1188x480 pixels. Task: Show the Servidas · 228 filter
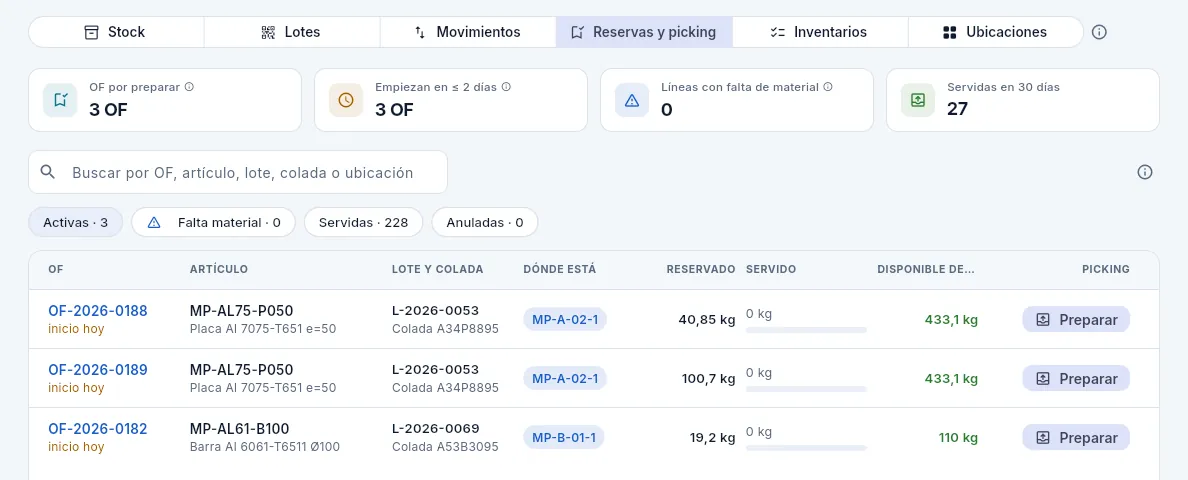click(x=364, y=223)
